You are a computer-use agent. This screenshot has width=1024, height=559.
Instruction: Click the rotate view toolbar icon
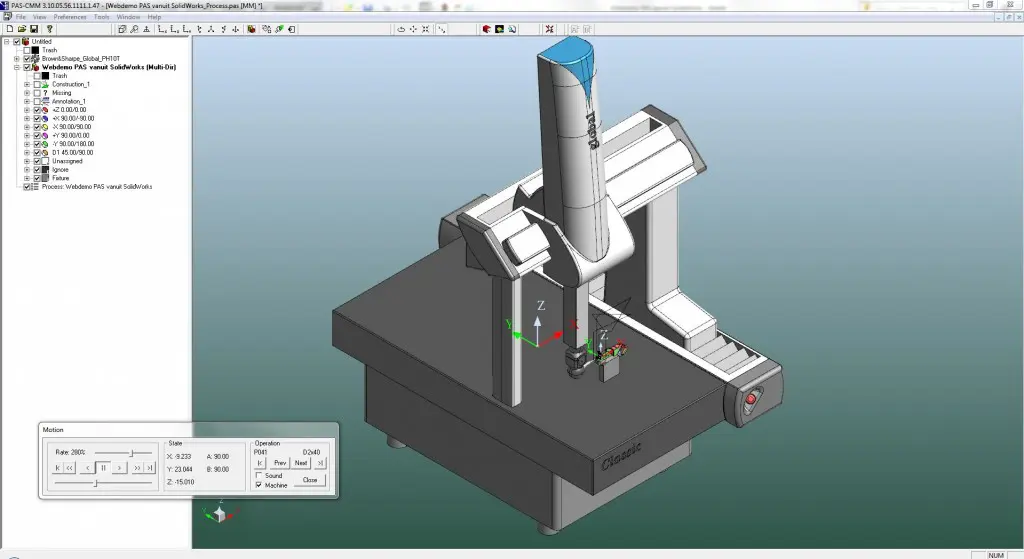click(x=401, y=29)
